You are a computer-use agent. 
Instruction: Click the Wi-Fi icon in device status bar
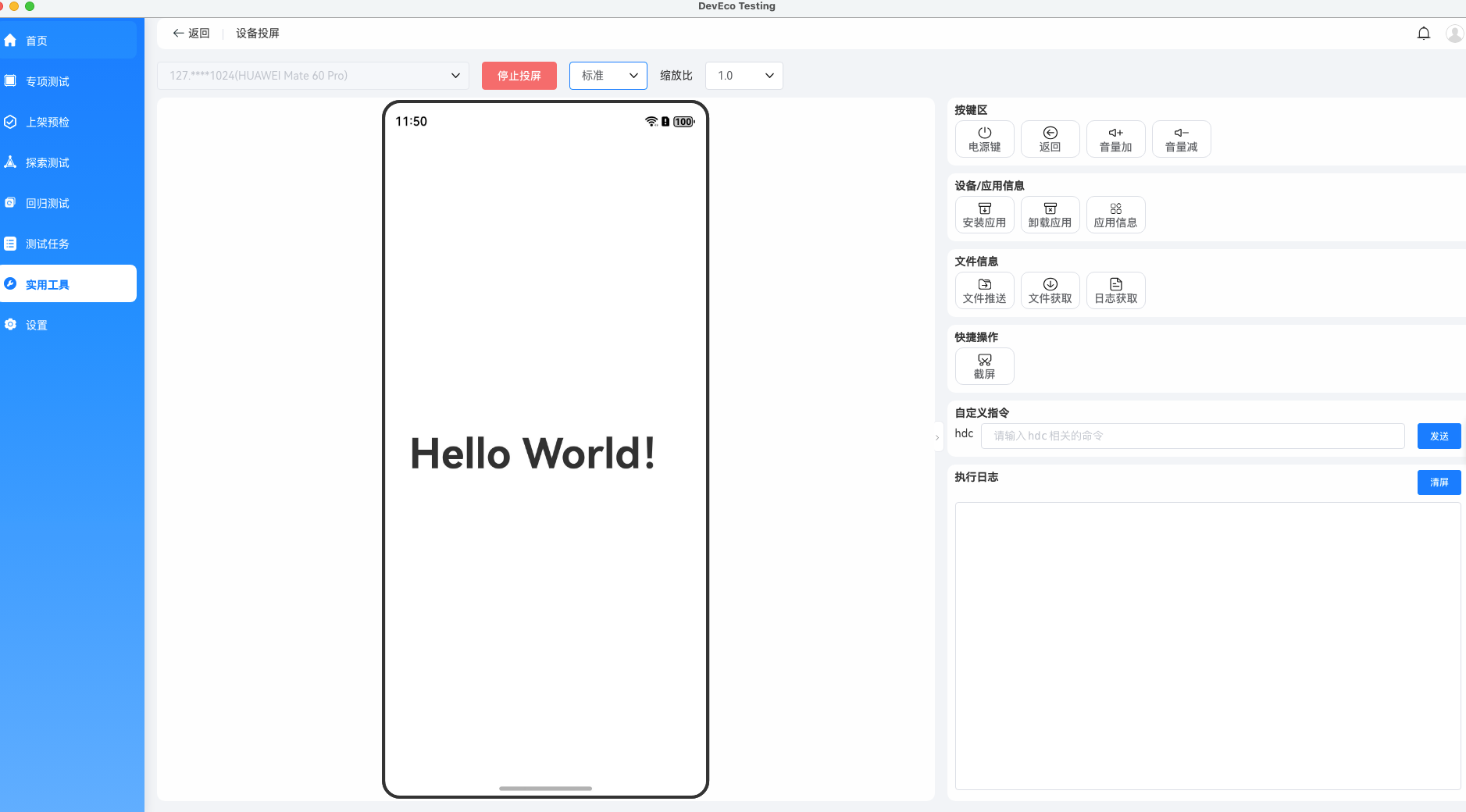[x=651, y=122]
